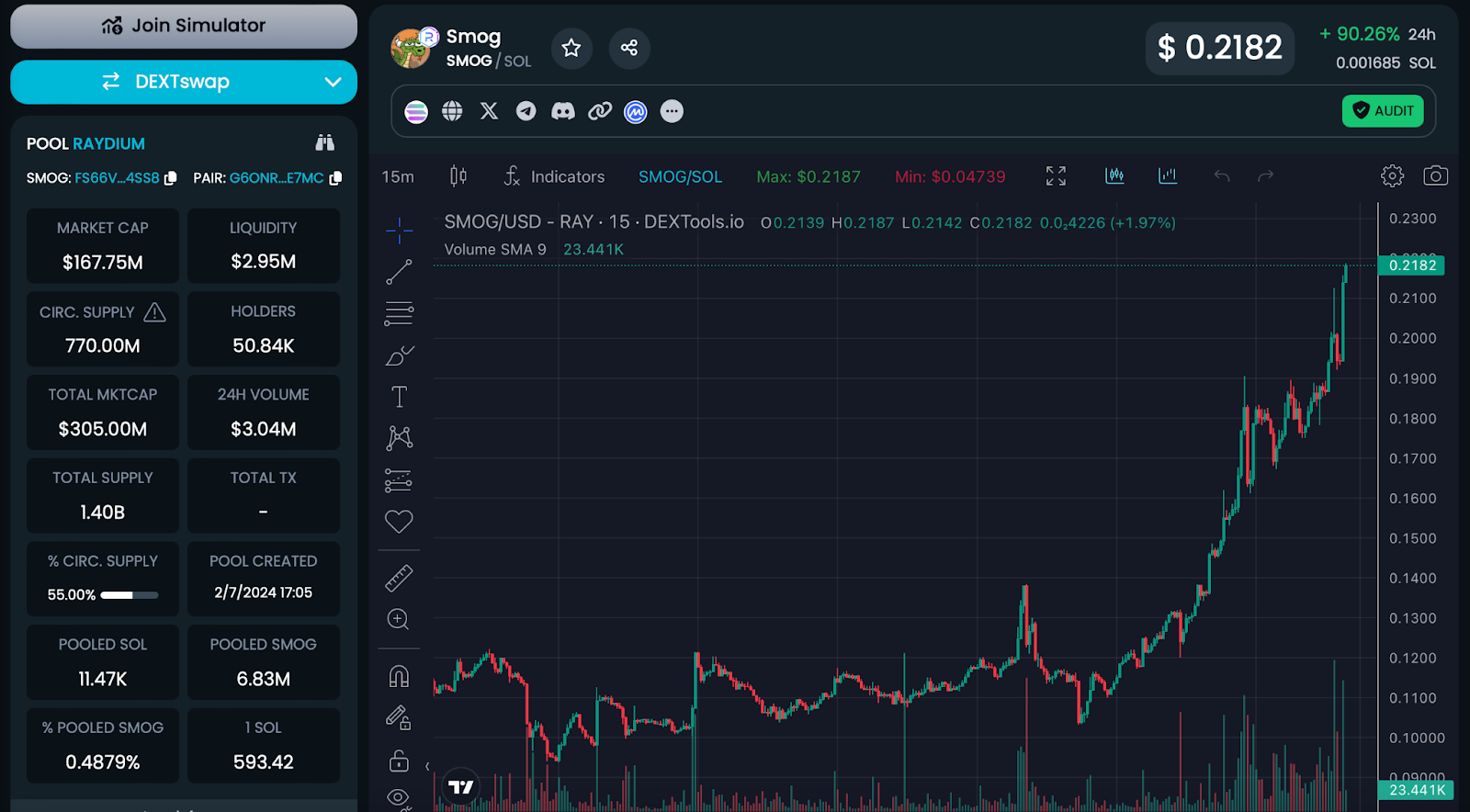Select the crosshair cursor tool
Viewport: 1470px width, 812px height.
[x=399, y=230]
